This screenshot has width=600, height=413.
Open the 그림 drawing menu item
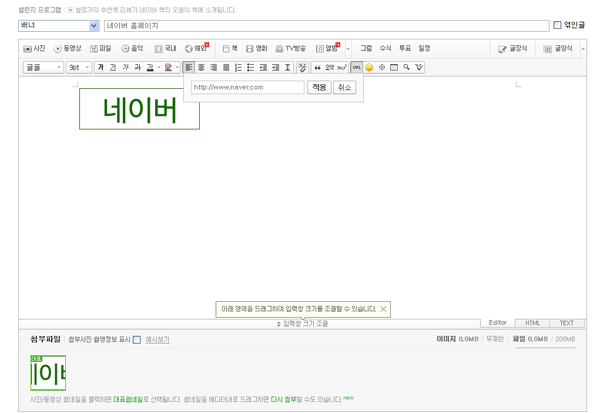click(x=366, y=48)
